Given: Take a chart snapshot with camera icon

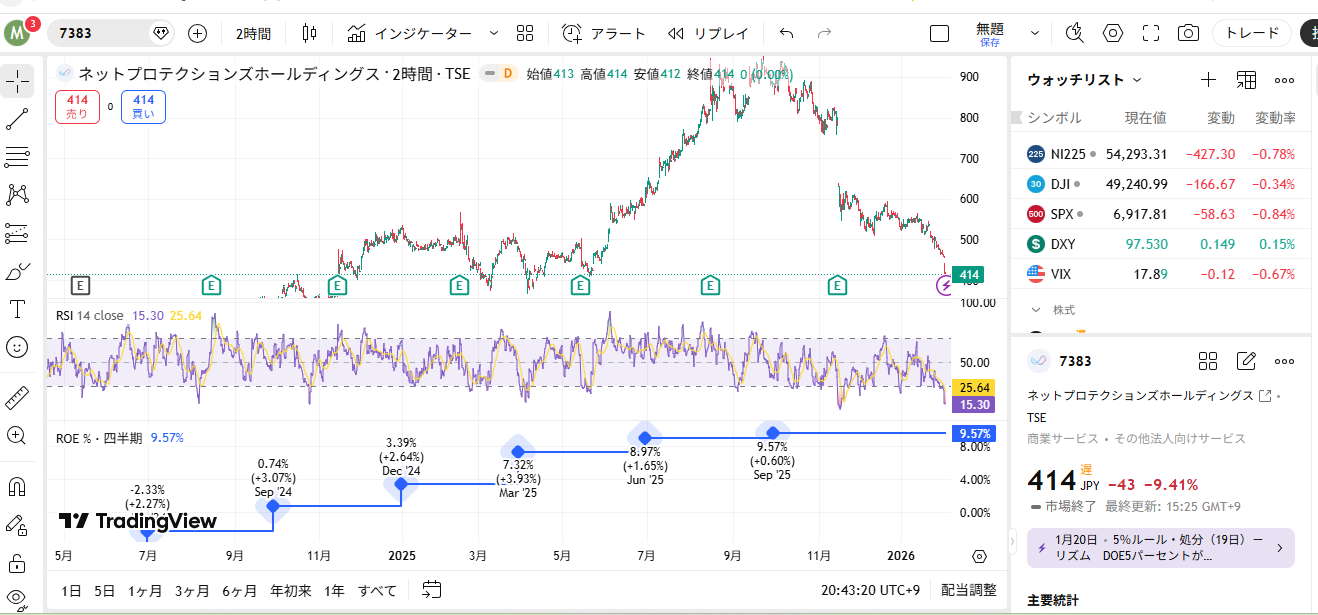Looking at the screenshot, I should (1188, 33).
